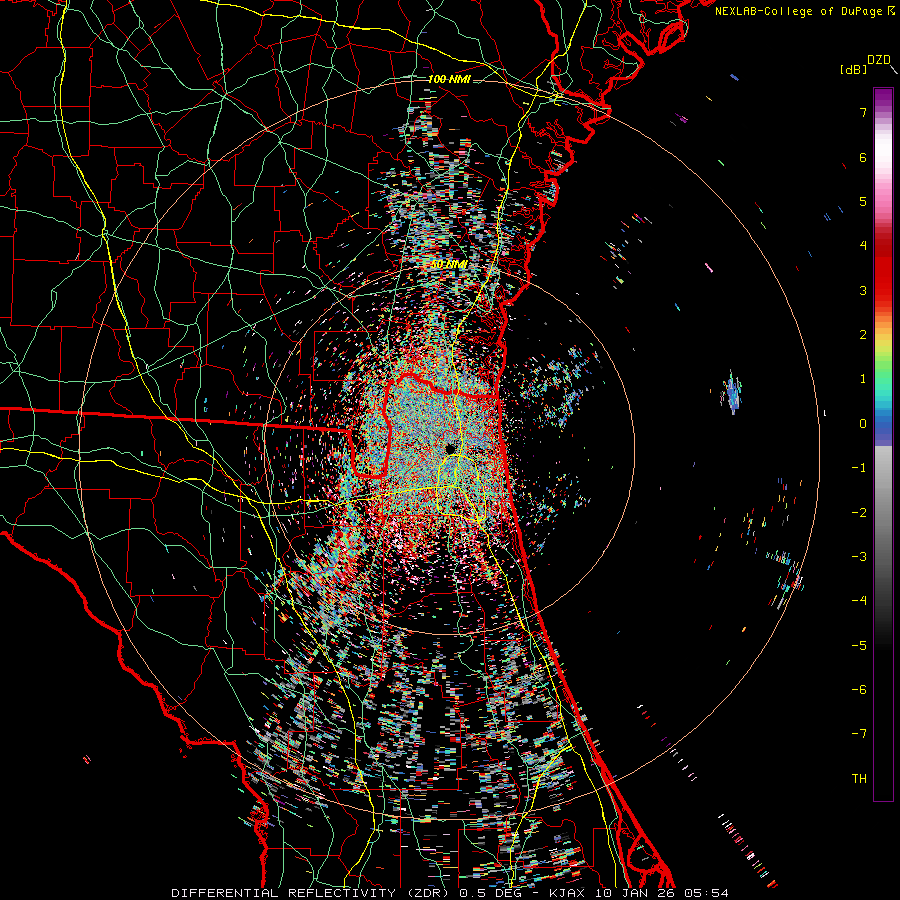
Task: Select the -1 value on the scale
Action: click(859, 468)
